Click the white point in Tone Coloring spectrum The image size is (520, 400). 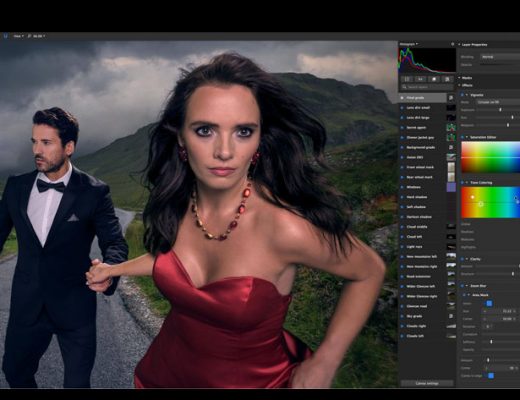point(472,197)
